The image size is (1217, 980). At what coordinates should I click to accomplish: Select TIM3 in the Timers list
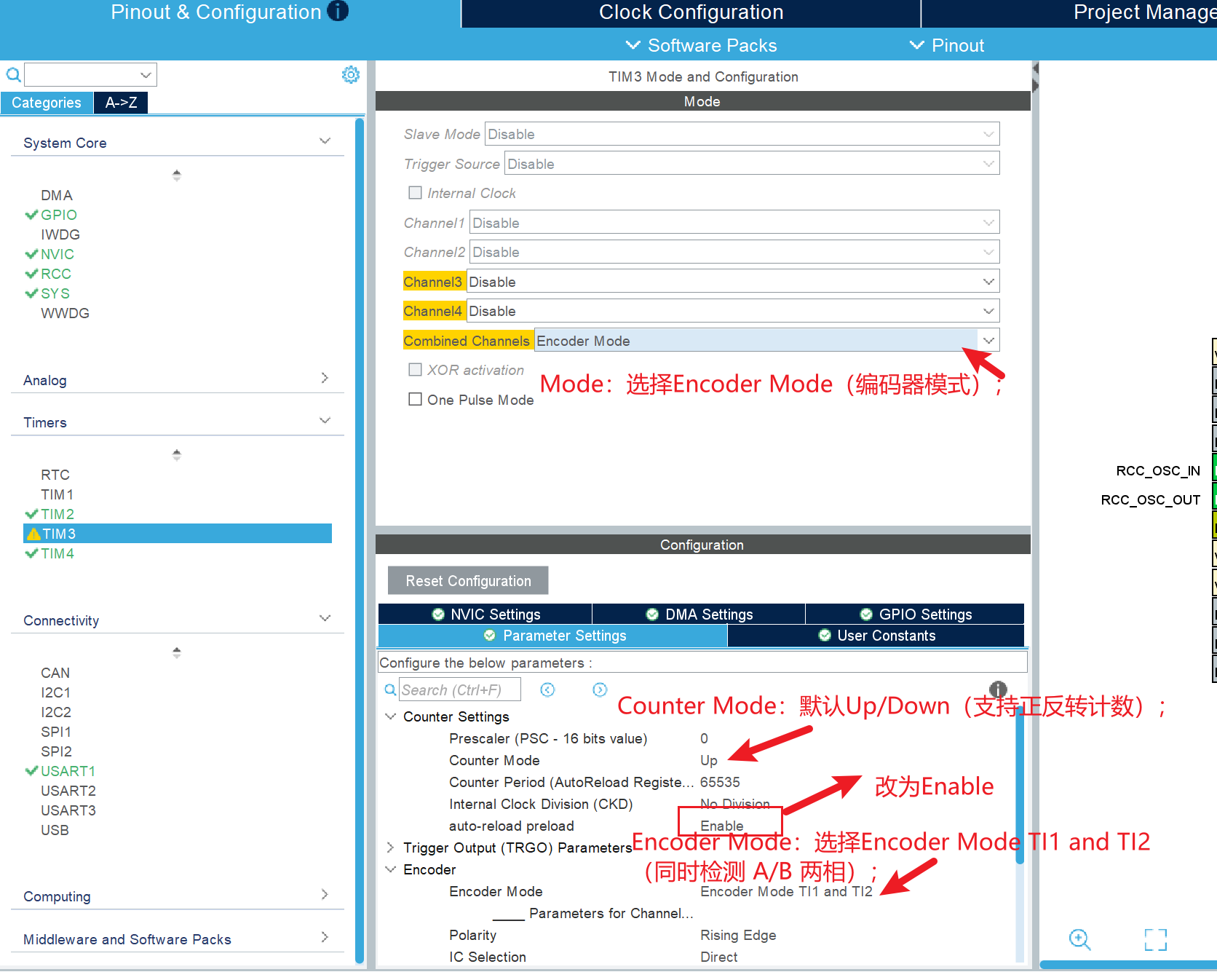tap(178, 534)
